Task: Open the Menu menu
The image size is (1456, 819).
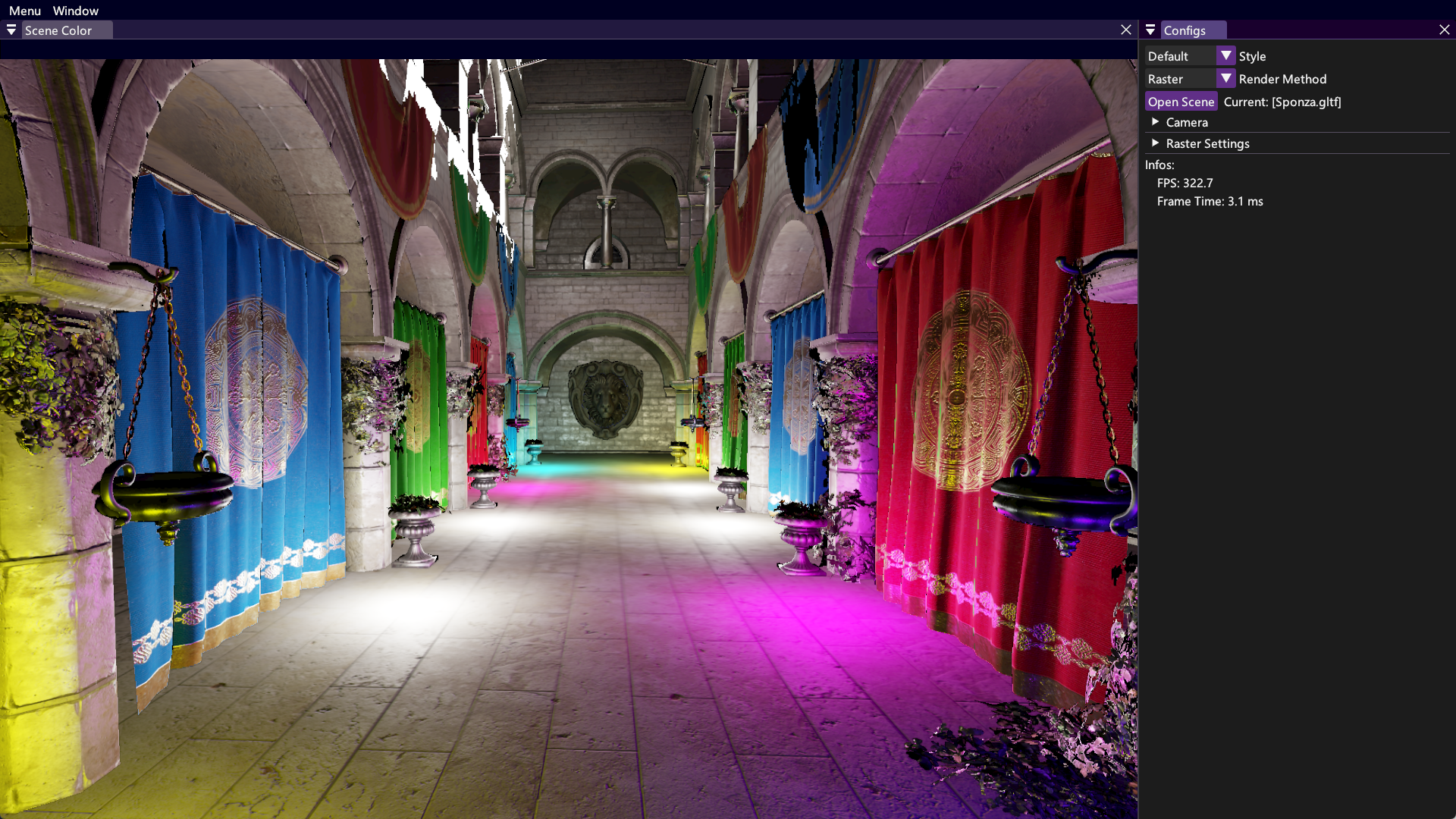Action: pos(24,10)
